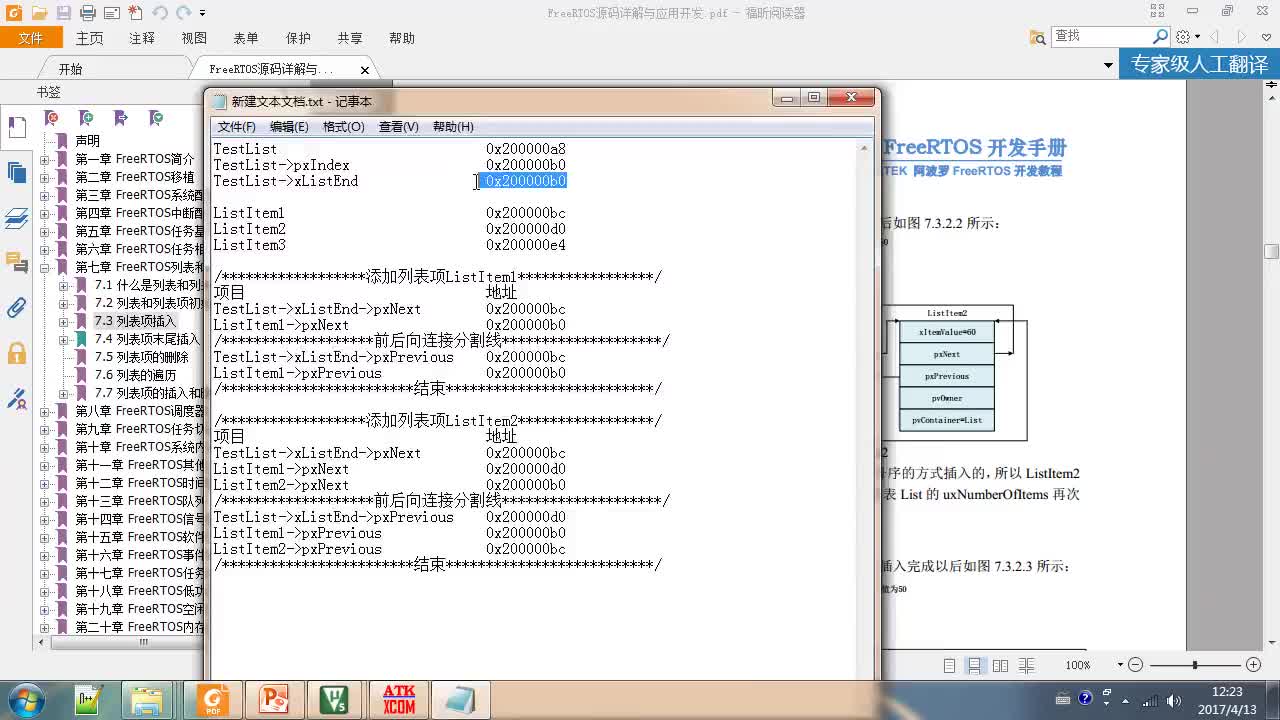Viewport: 1280px width, 720px height.
Task: Click the 专家级人工翻译 banner button
Action: point(1199,65)
